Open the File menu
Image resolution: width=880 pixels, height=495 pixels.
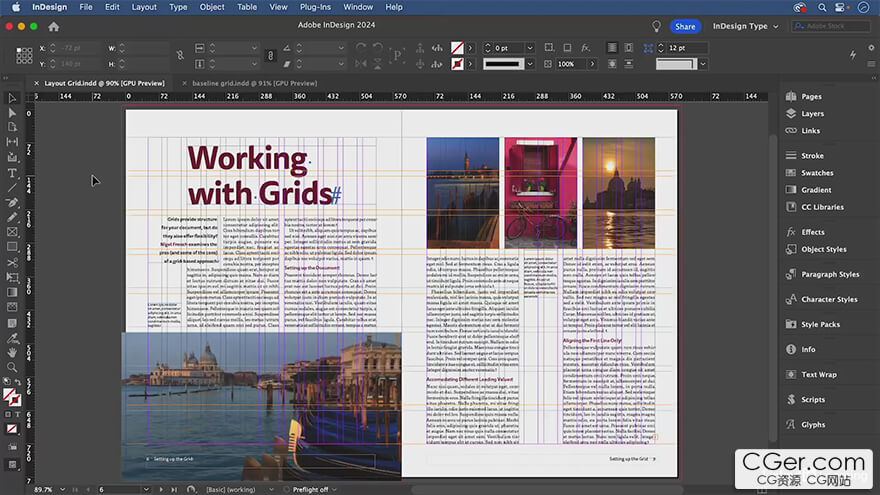(86, 7)
